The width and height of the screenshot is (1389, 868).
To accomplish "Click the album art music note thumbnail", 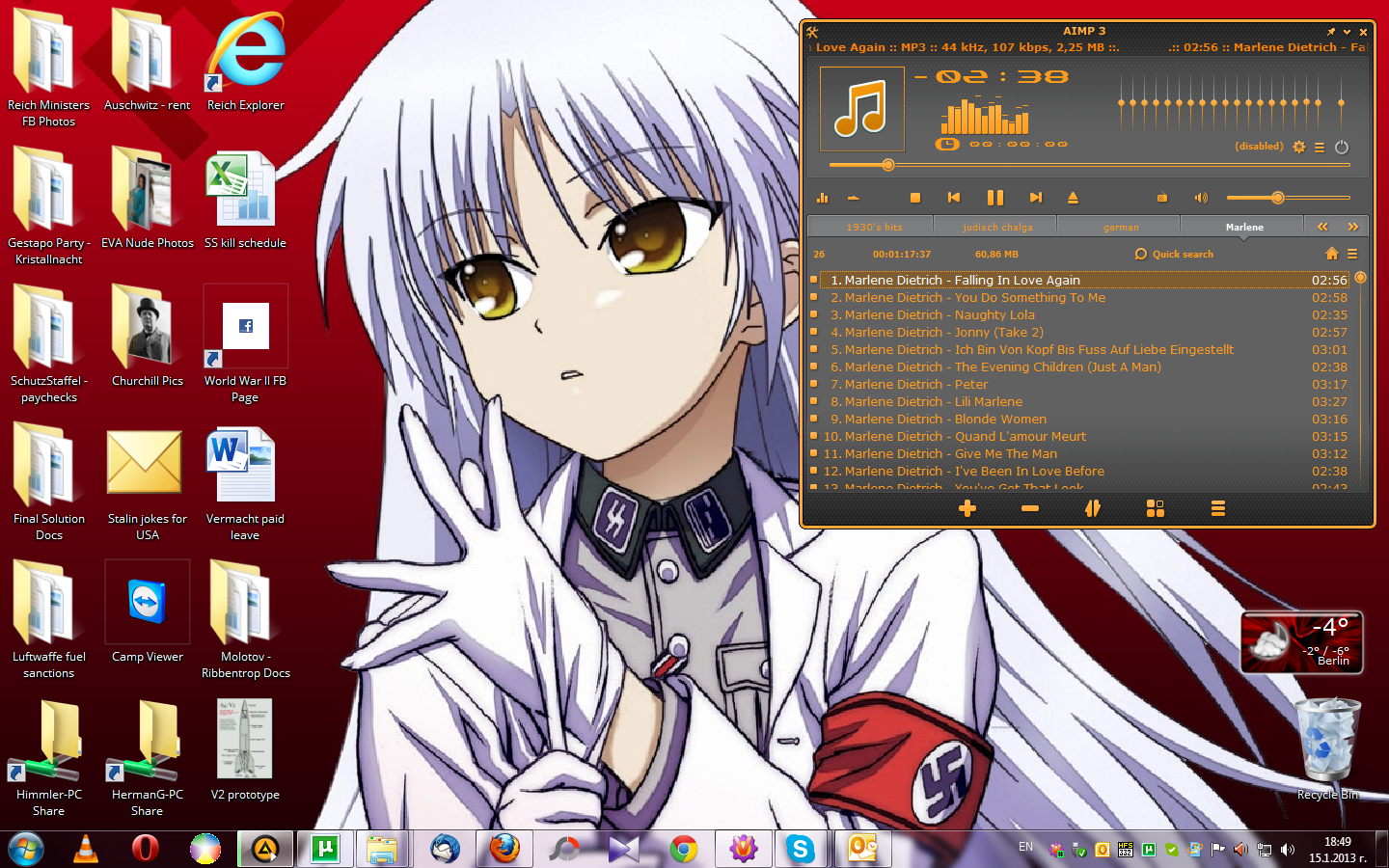I will click(x=862, y=109).
